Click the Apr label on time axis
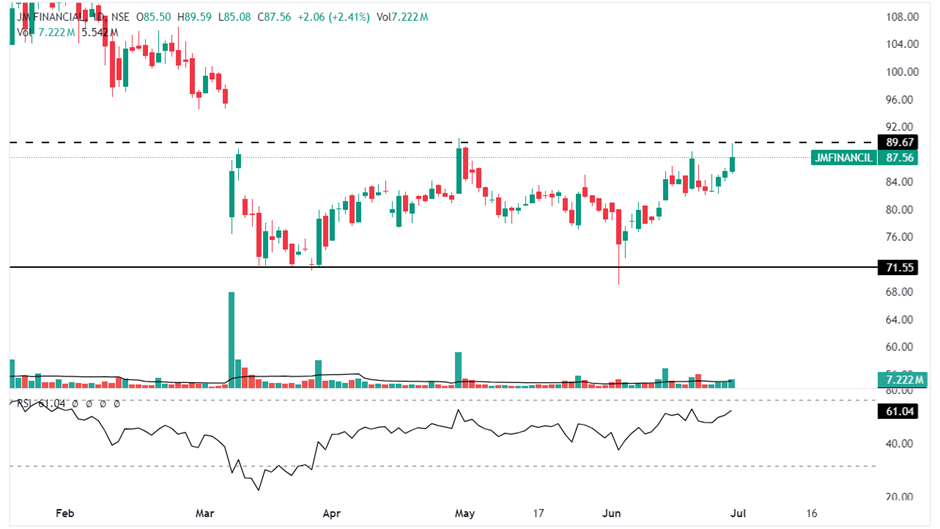The width and height of the screenshot is (940, 529). click(x=331, y=513)
